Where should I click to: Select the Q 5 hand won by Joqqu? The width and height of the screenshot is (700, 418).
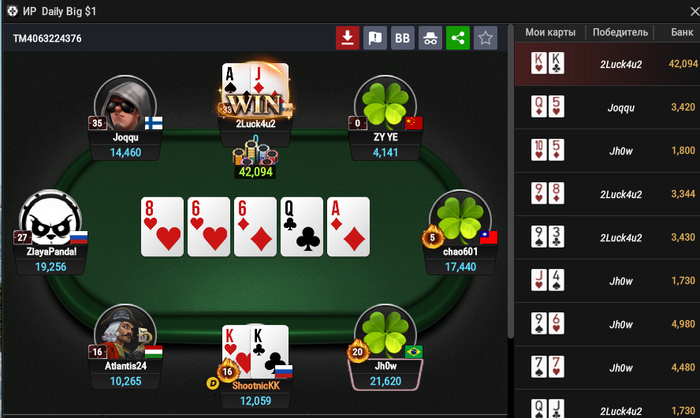tap(607, 107)
